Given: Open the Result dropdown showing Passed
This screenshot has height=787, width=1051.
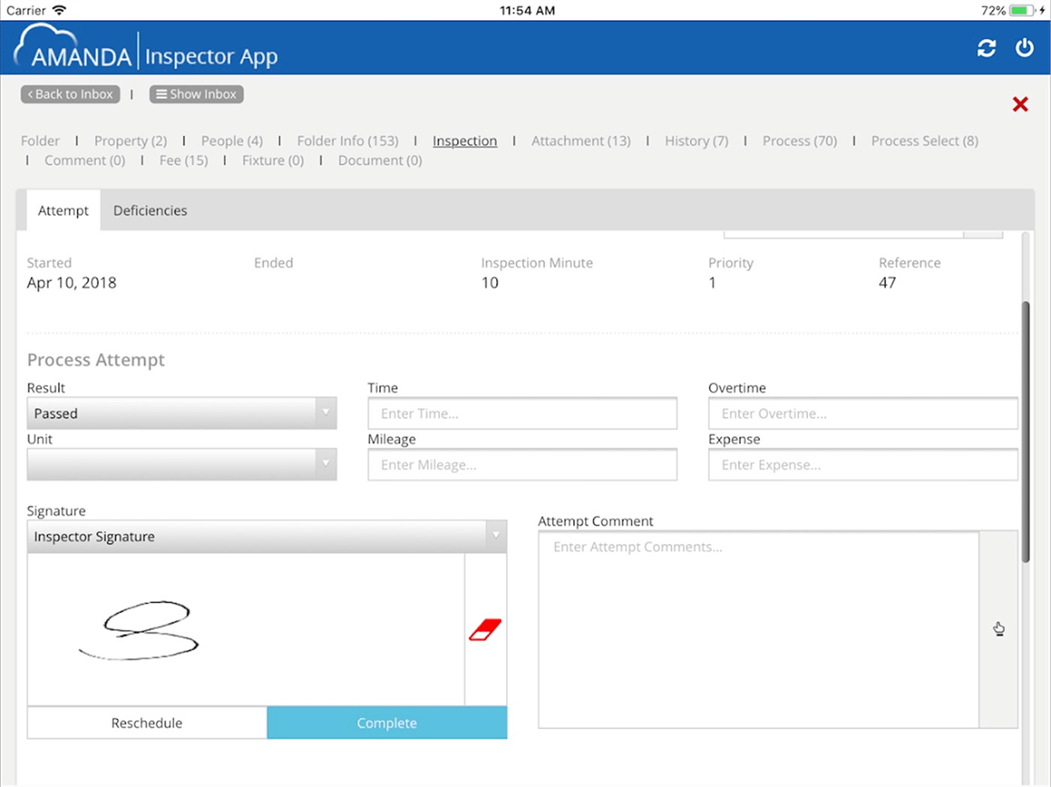Looking at the screenshot, I should point(181,413).
